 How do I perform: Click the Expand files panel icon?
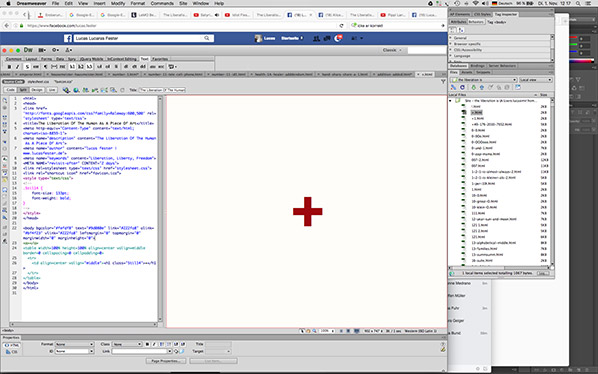coord(518,87)
